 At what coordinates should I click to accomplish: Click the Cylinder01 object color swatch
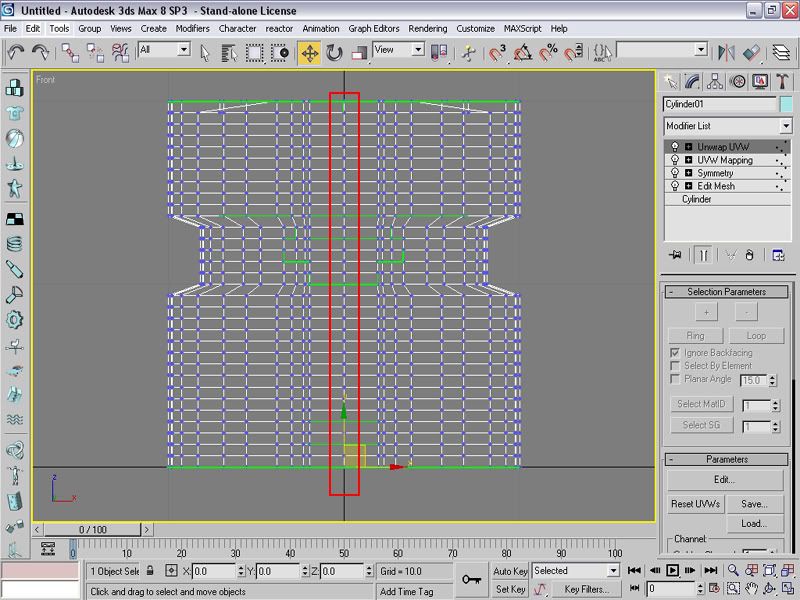pos(786,104)
